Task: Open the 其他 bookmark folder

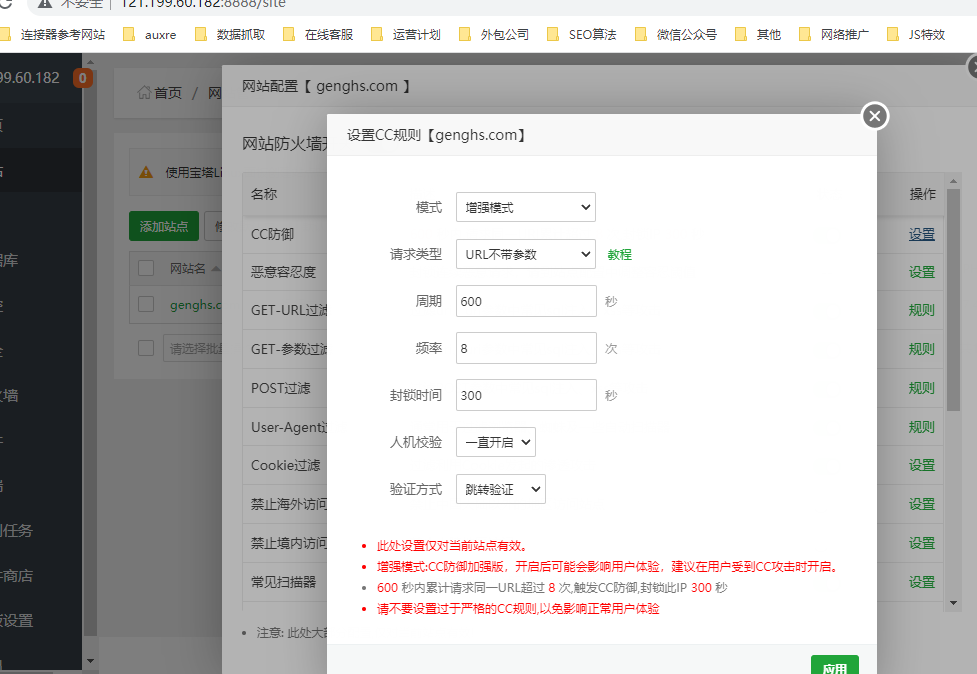Action: tap(758, 35)
